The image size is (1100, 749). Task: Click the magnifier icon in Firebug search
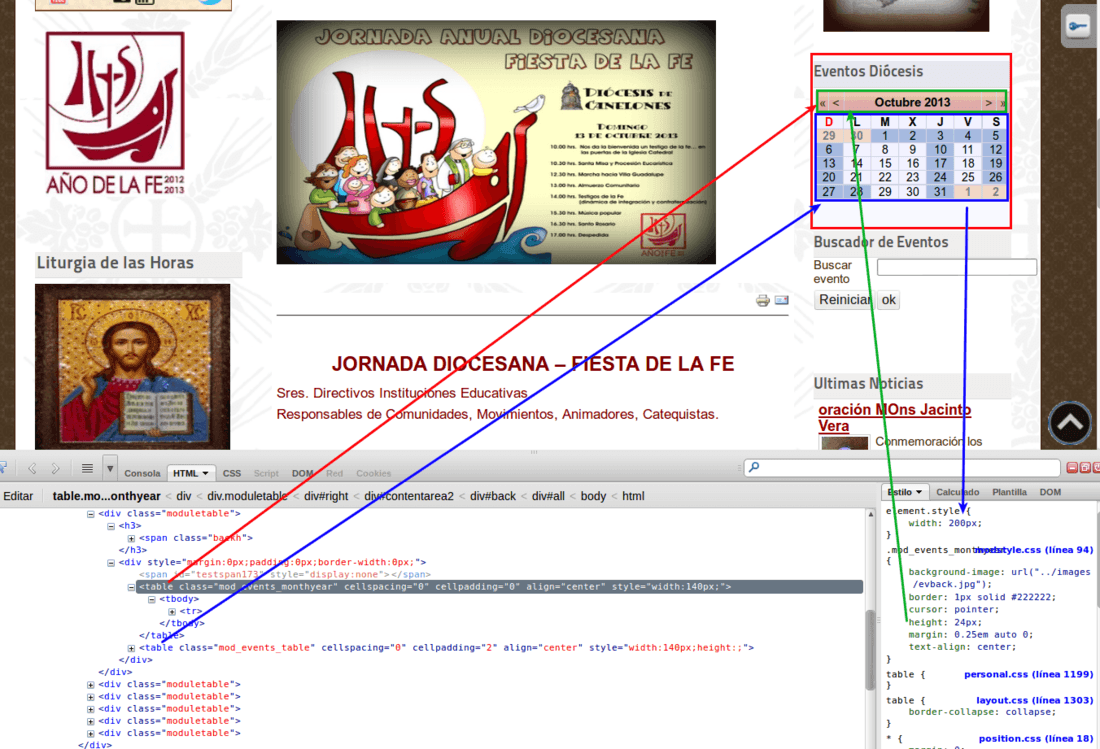[754, 467]
